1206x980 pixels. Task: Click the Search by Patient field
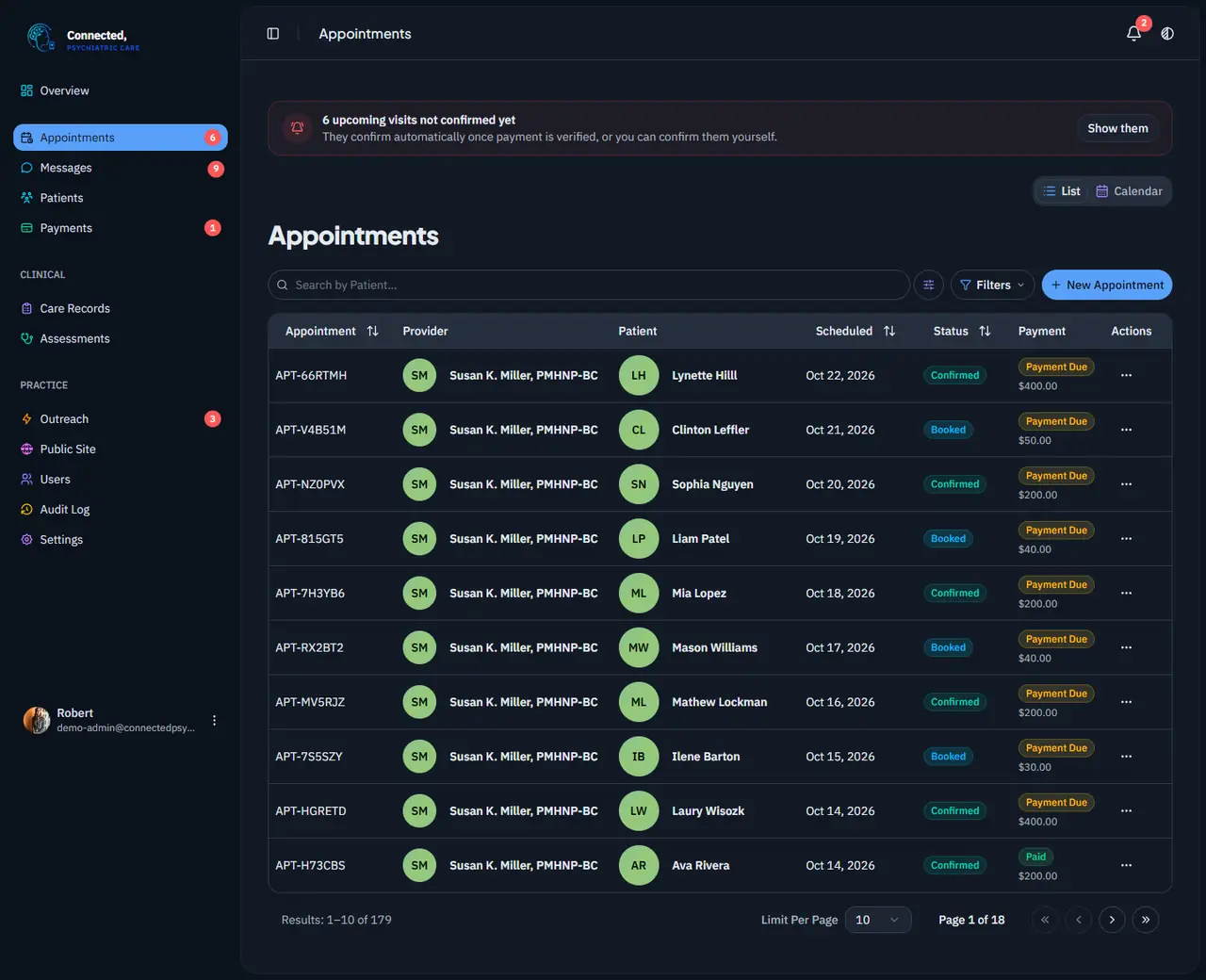click(589, 285)
